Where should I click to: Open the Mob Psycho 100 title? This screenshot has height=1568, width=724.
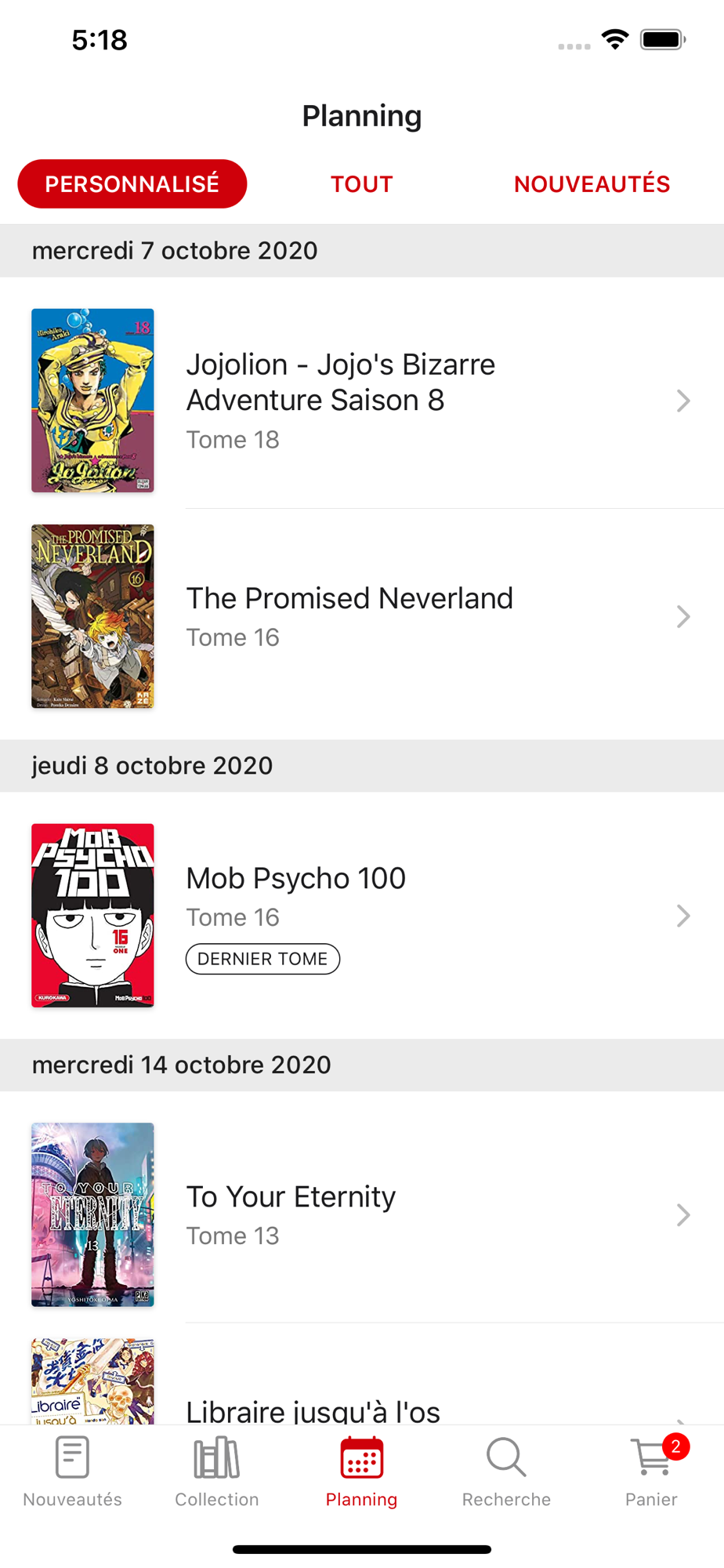click(296, 878)
